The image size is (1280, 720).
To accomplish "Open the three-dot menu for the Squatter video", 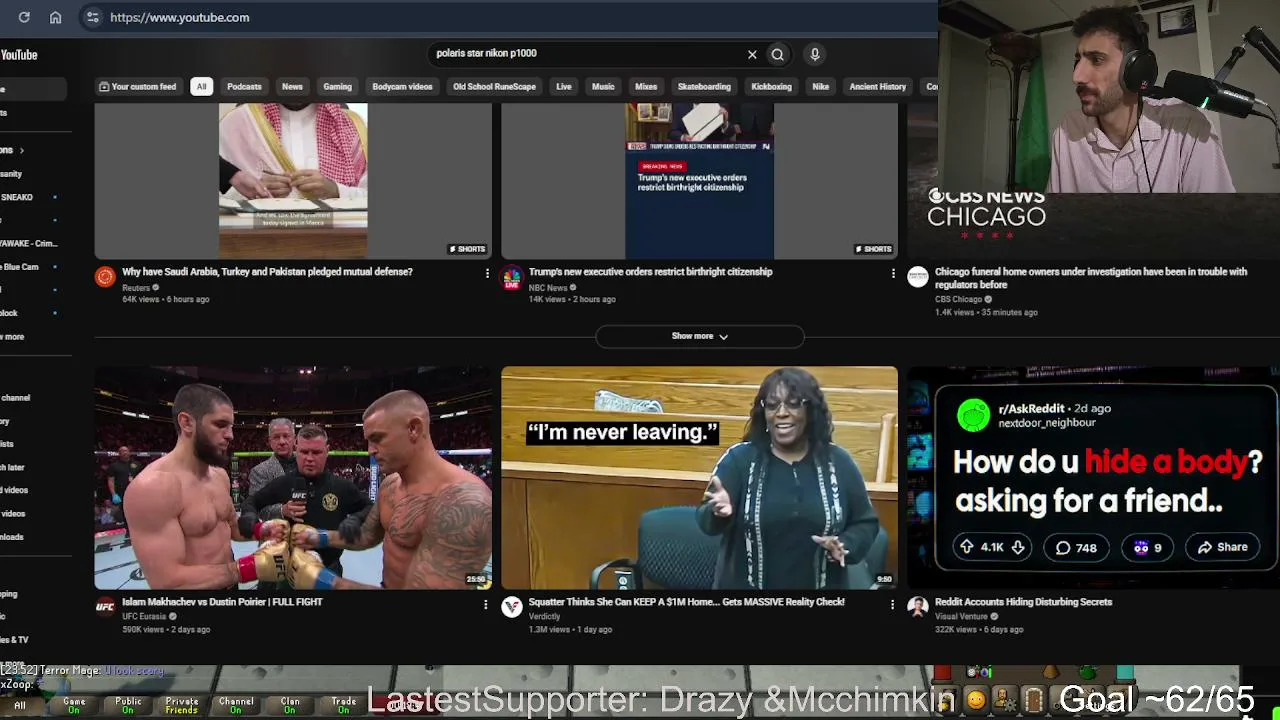I will [892, 604].
